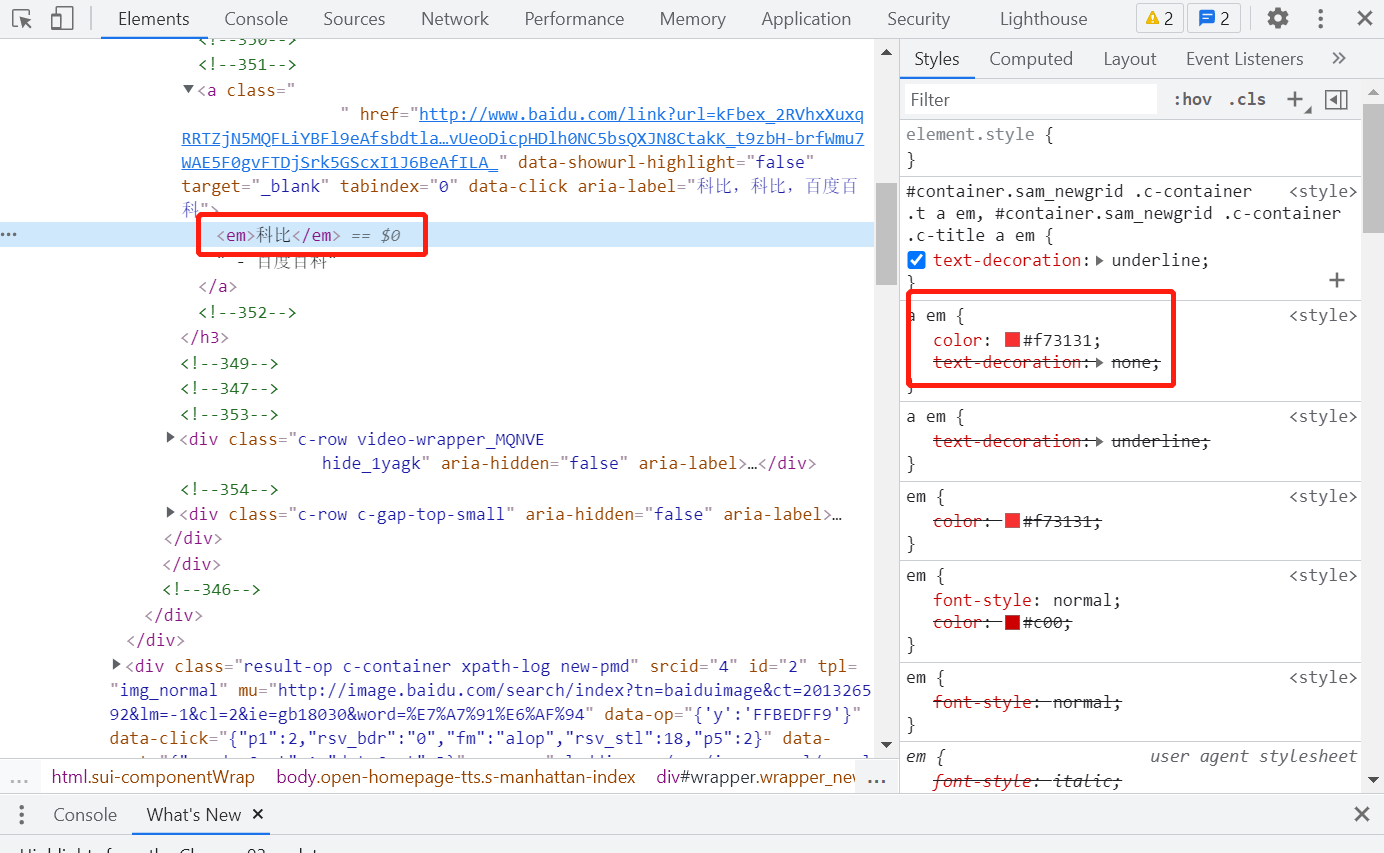Expand the result-op c-container div
This screenshot has width=1384, height=853.
pyautogui.click(x=117, y=665)
